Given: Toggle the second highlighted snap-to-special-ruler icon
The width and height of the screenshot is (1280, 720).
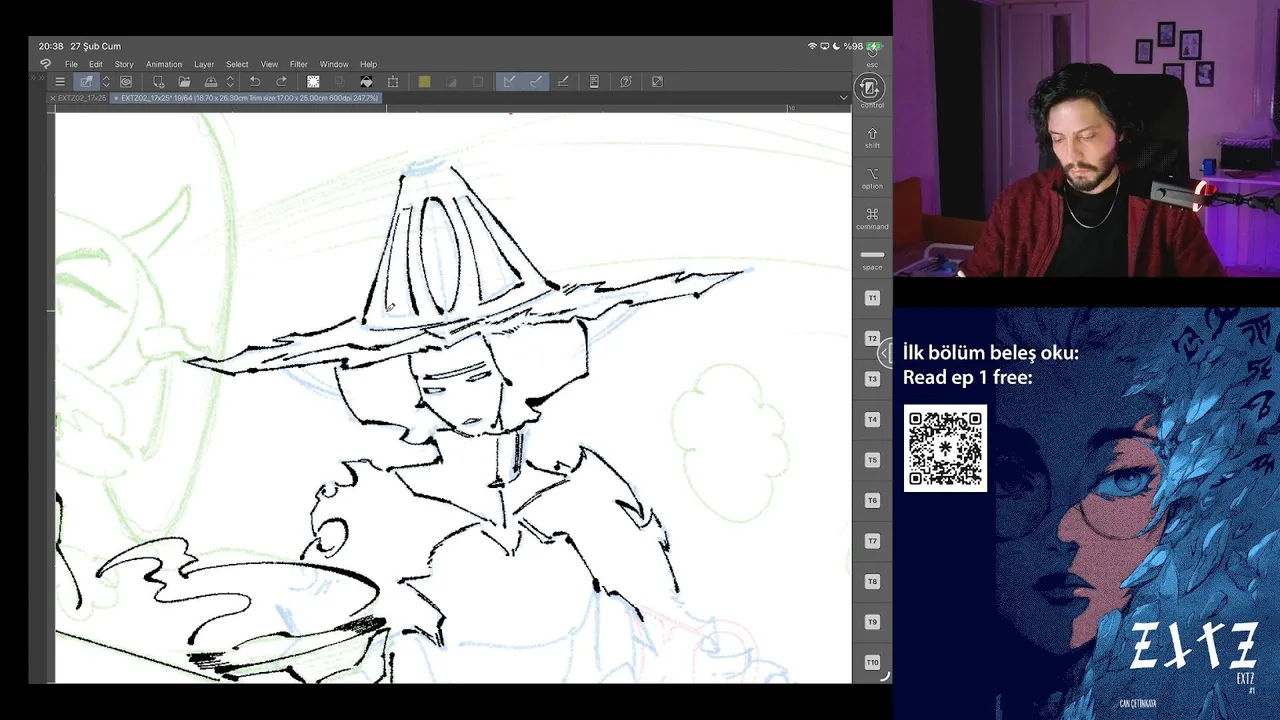Looking at the screenshot, I should [536, 82].
